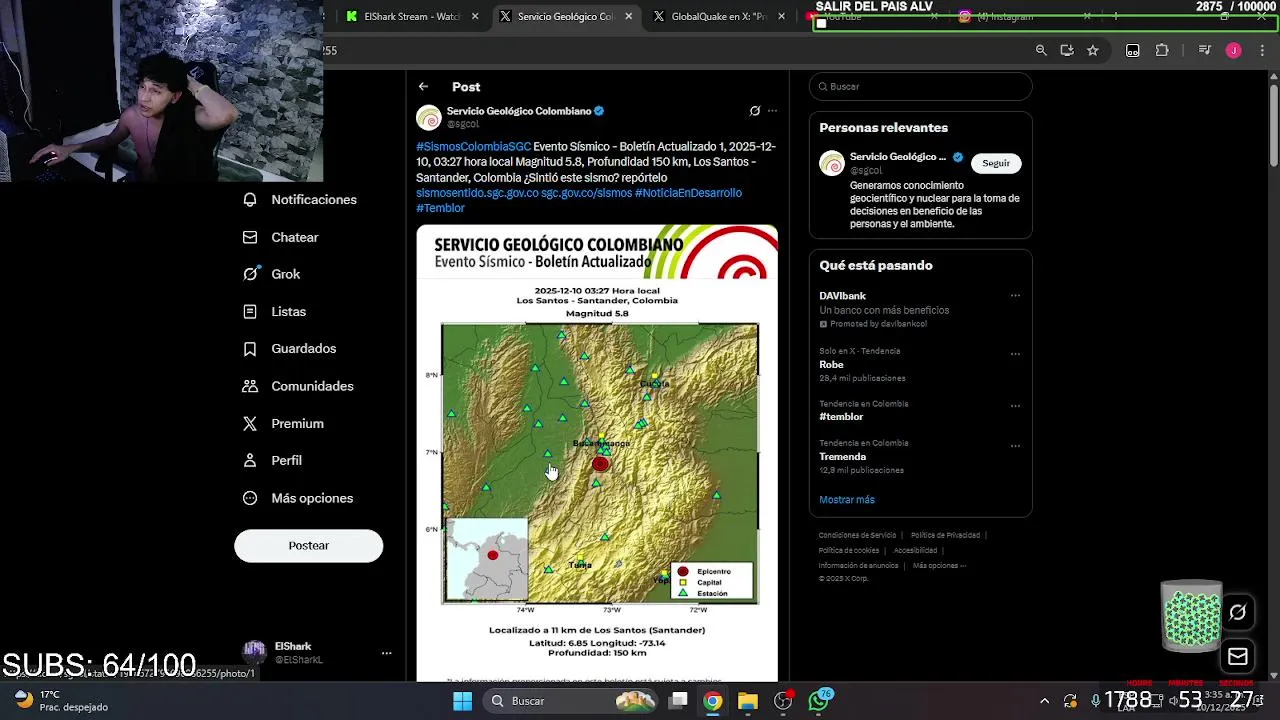Open Servicio Geológico Colombiano avatar in post
1280x720 pixels.
click(x=429, y=117)
